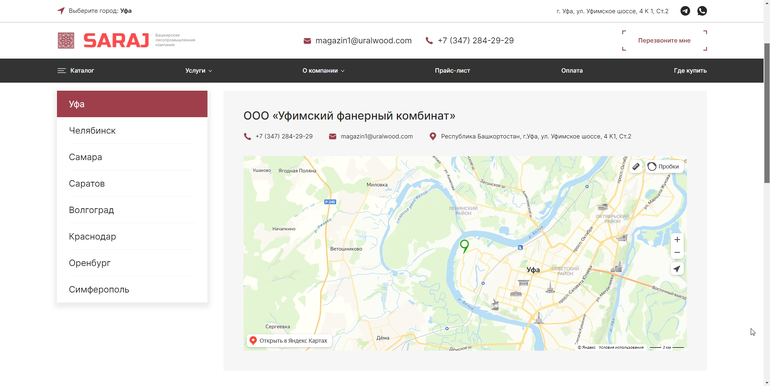This screenshot has width=770, height=386.
Task: Click the SARAJ logo emblem
Action: pos(66,40)
